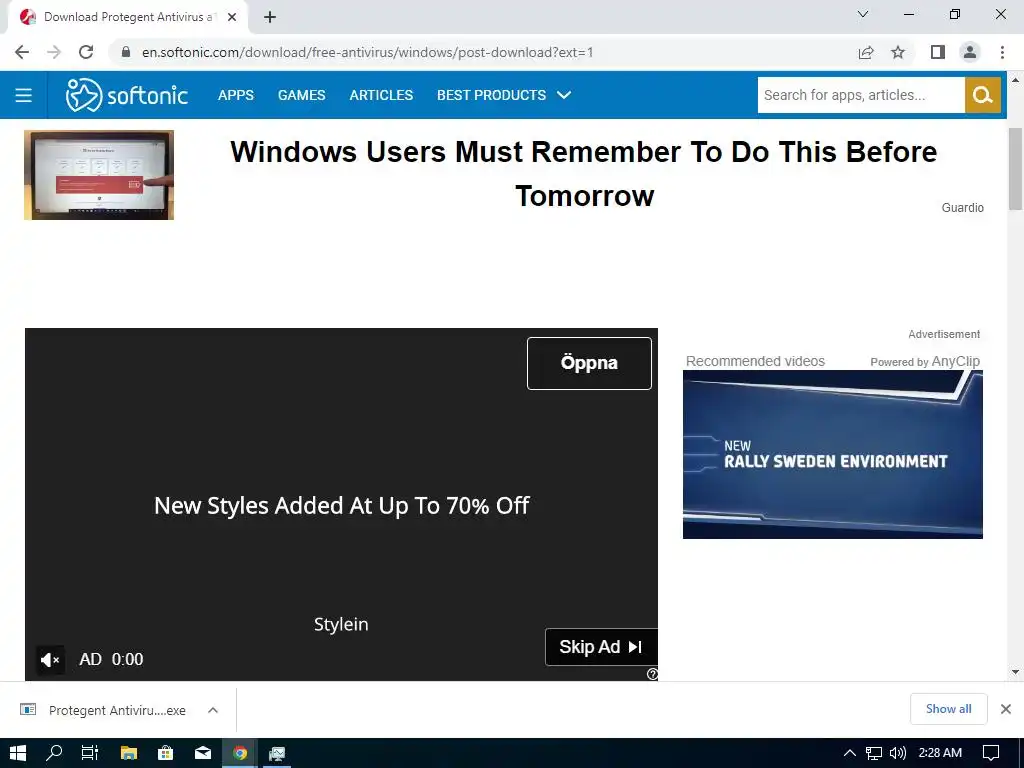Screen dimensions: 1024x768
Task: Open the Windows Users Must Remember headline
Action: [x=584, y=174]
